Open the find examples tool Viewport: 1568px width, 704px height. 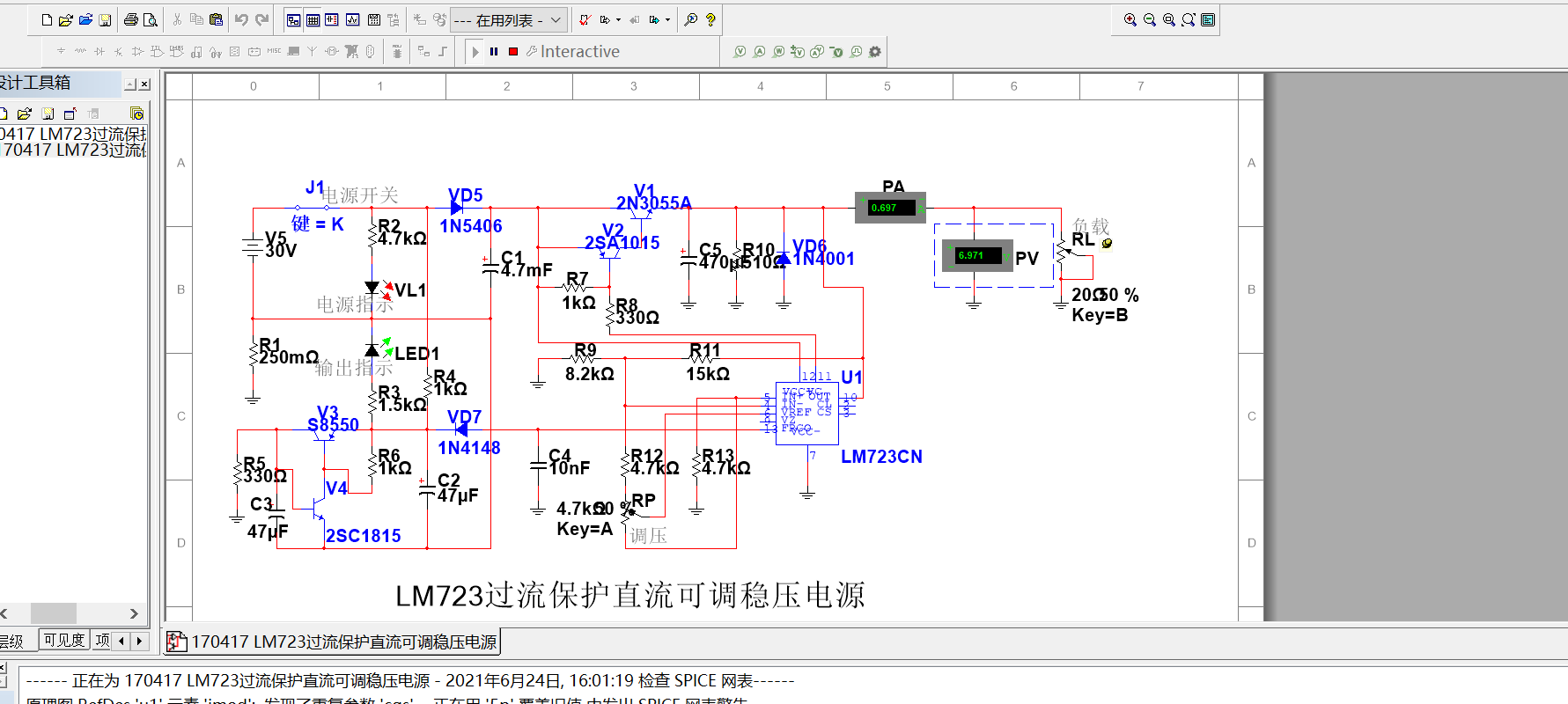pyautogui.click(x=691, y=19)
